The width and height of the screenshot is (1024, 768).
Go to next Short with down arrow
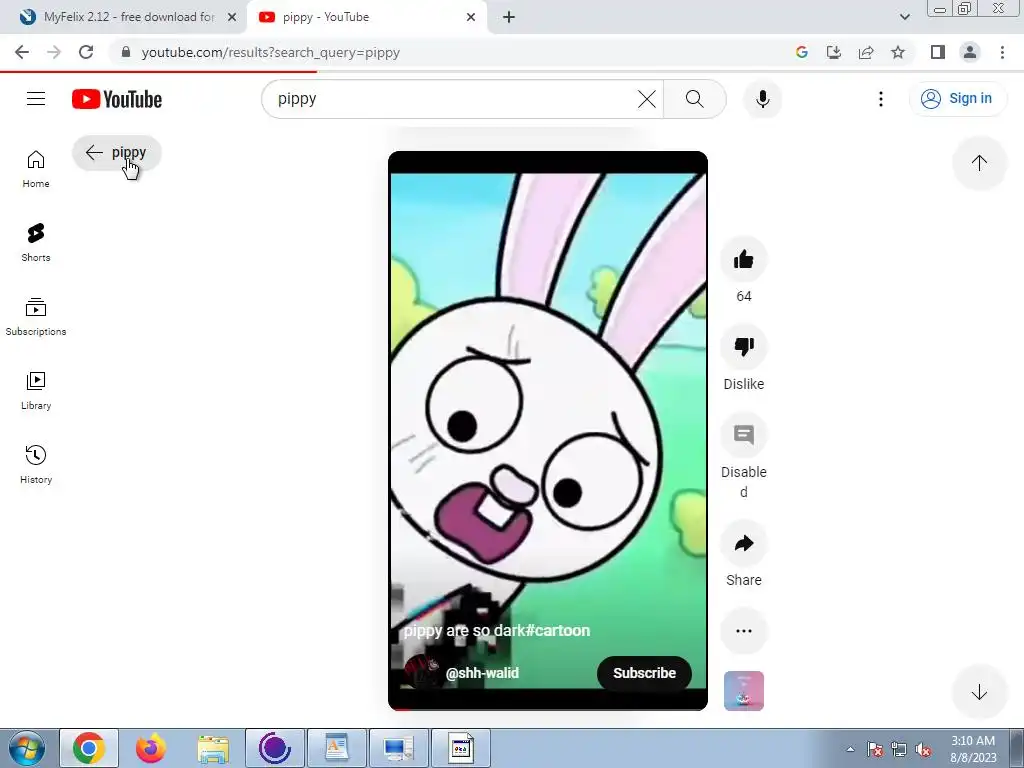click(979, 692)
